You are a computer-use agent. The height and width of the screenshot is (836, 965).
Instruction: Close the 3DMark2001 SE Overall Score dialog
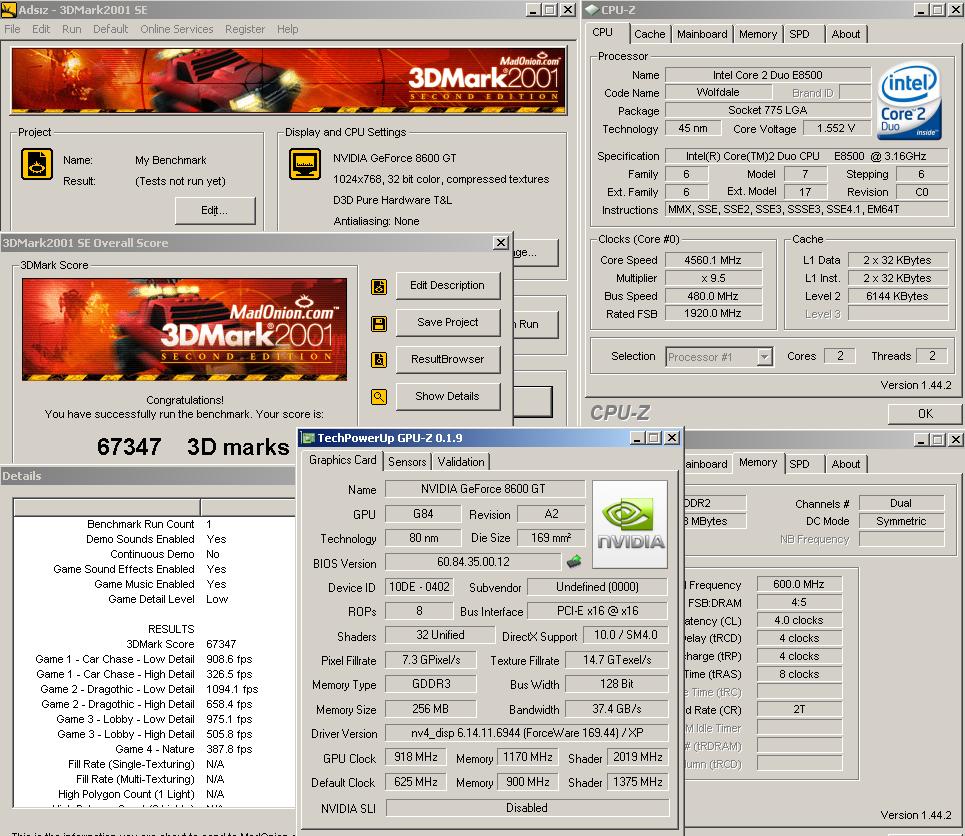click(501, 243)
